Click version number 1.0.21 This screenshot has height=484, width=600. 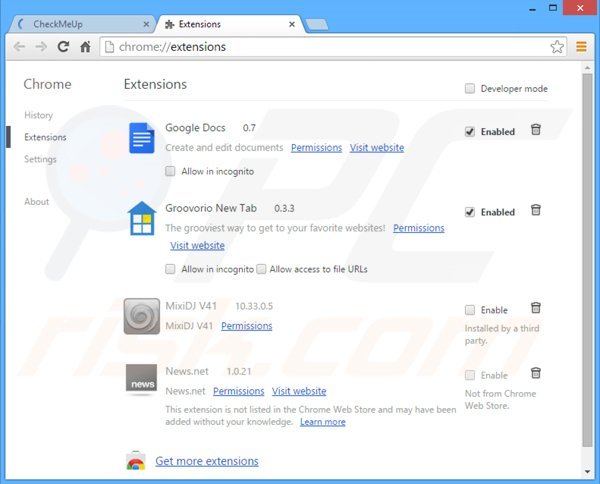coord(239,372)
